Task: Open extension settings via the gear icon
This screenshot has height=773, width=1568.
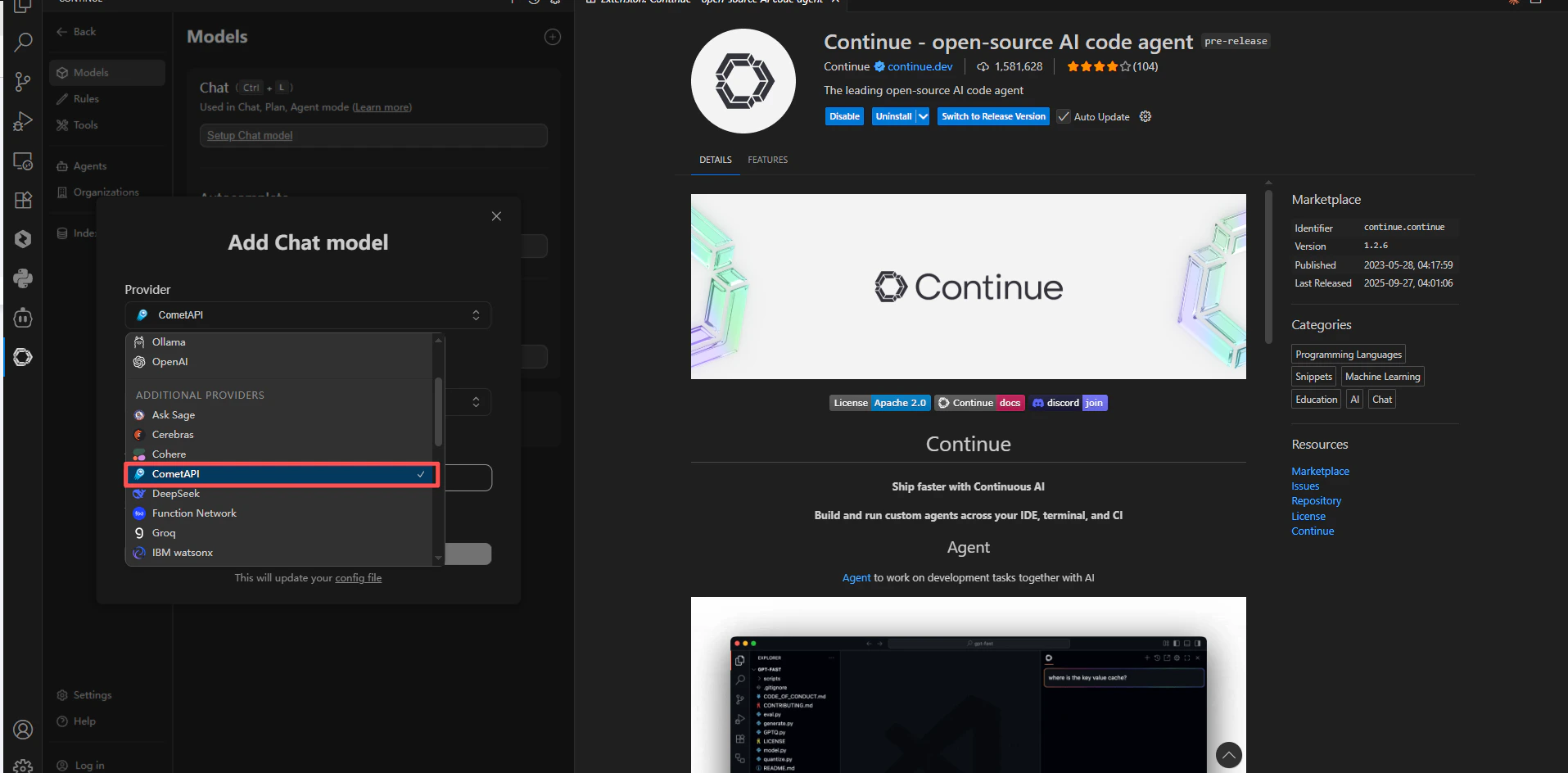Action: pos(1144,116)
